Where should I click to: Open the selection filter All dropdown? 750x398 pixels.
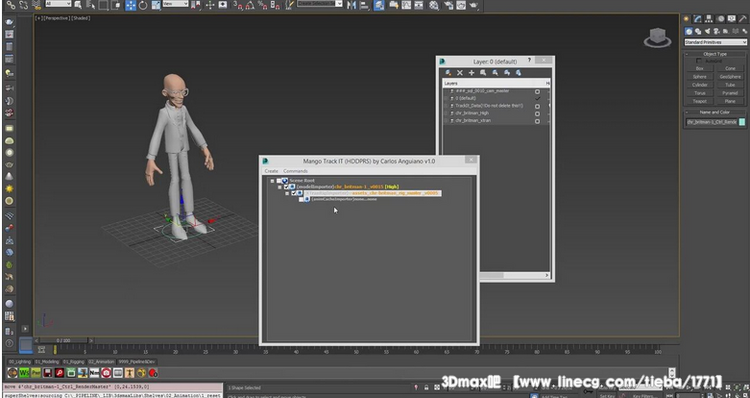point(58,4)
